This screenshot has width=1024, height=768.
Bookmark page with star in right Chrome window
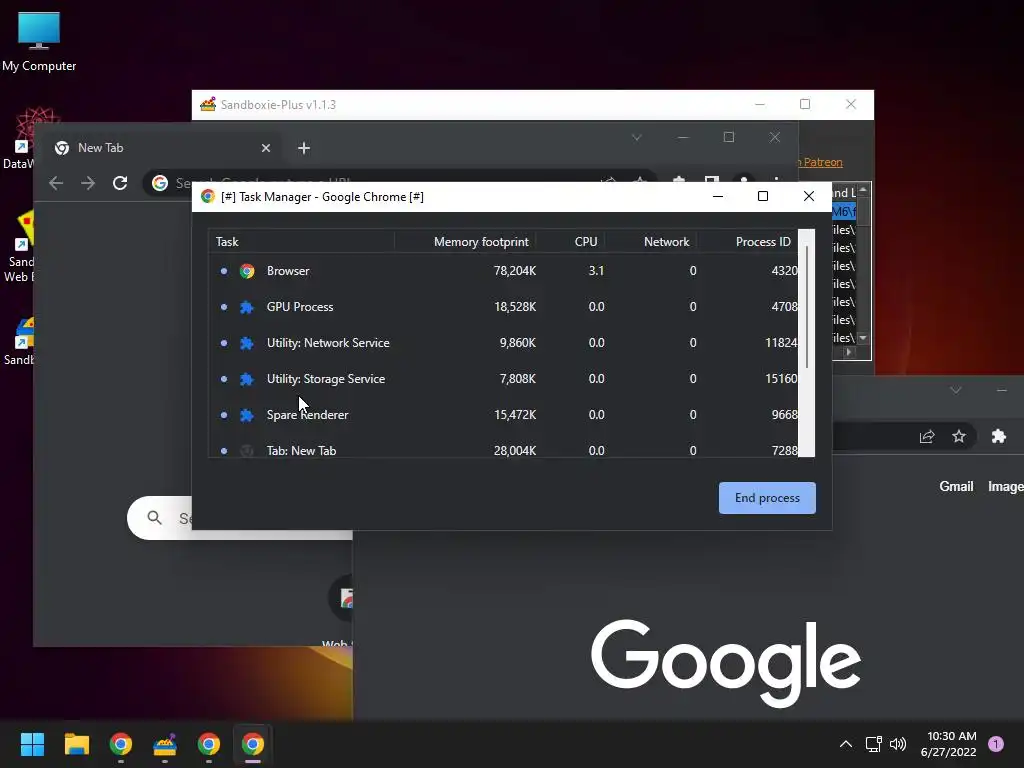point(959,436)
